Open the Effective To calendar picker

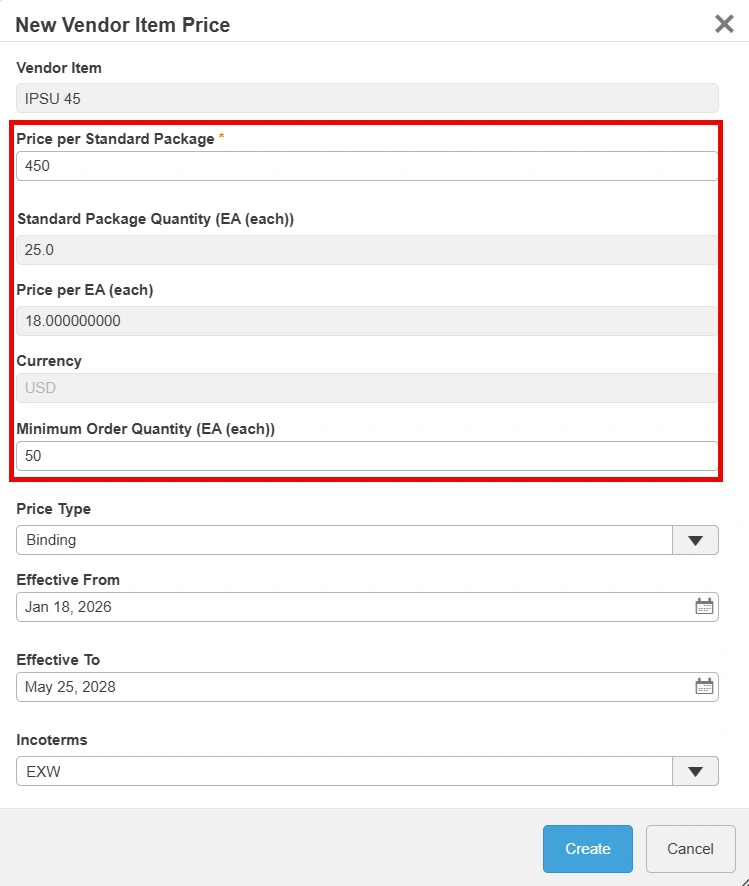point(704,687)
